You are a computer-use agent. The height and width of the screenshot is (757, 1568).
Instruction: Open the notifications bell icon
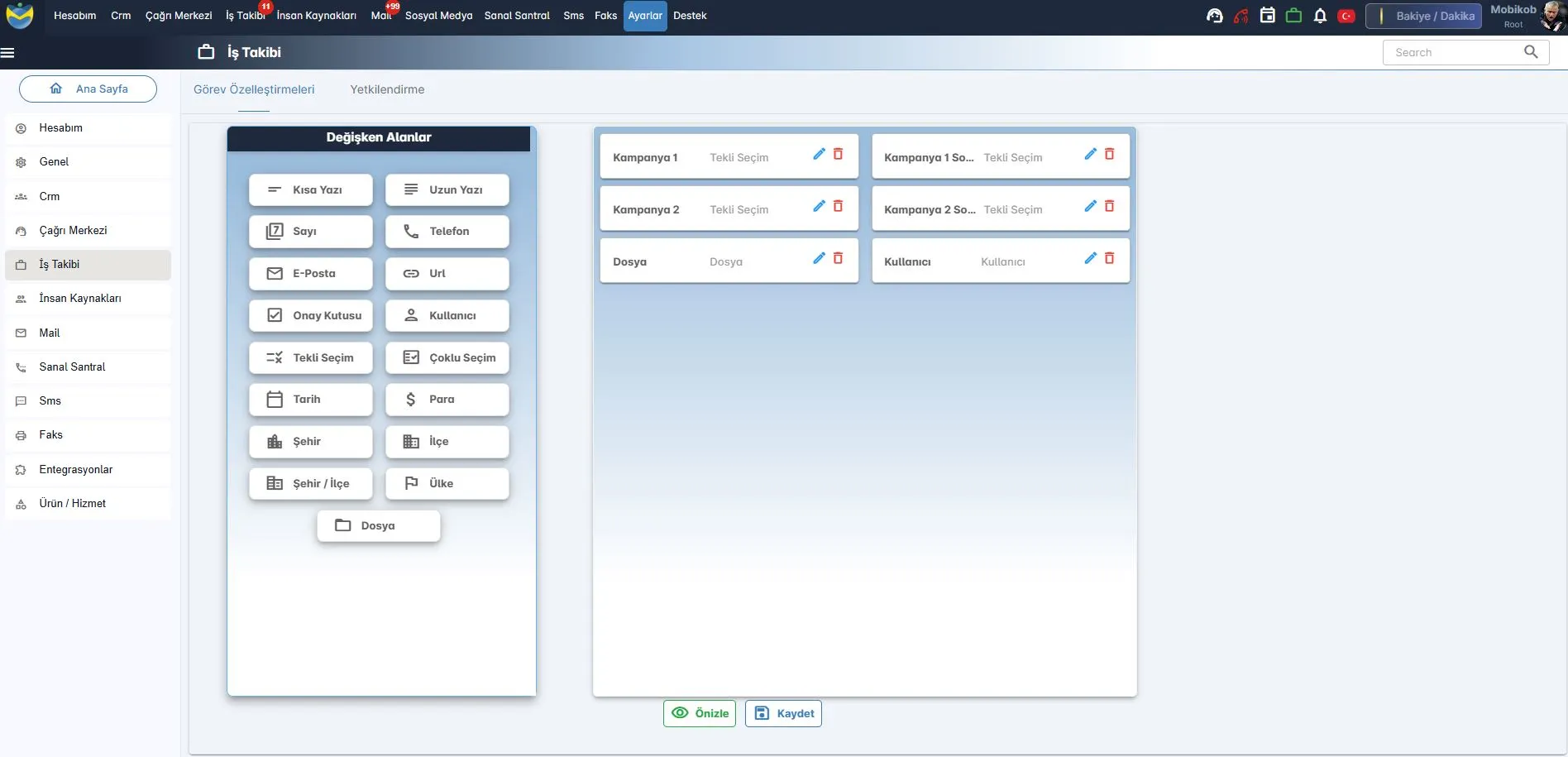(1320, 16)
